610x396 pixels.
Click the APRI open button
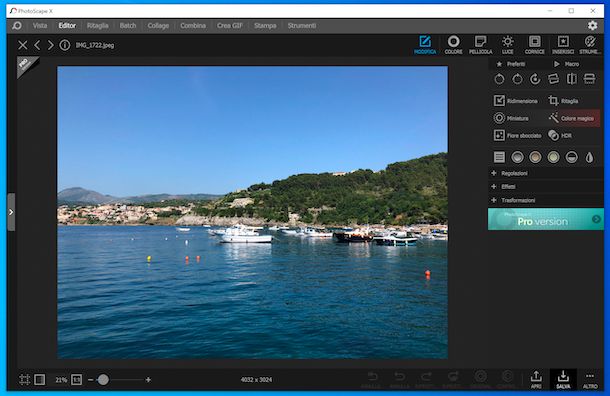536,379
